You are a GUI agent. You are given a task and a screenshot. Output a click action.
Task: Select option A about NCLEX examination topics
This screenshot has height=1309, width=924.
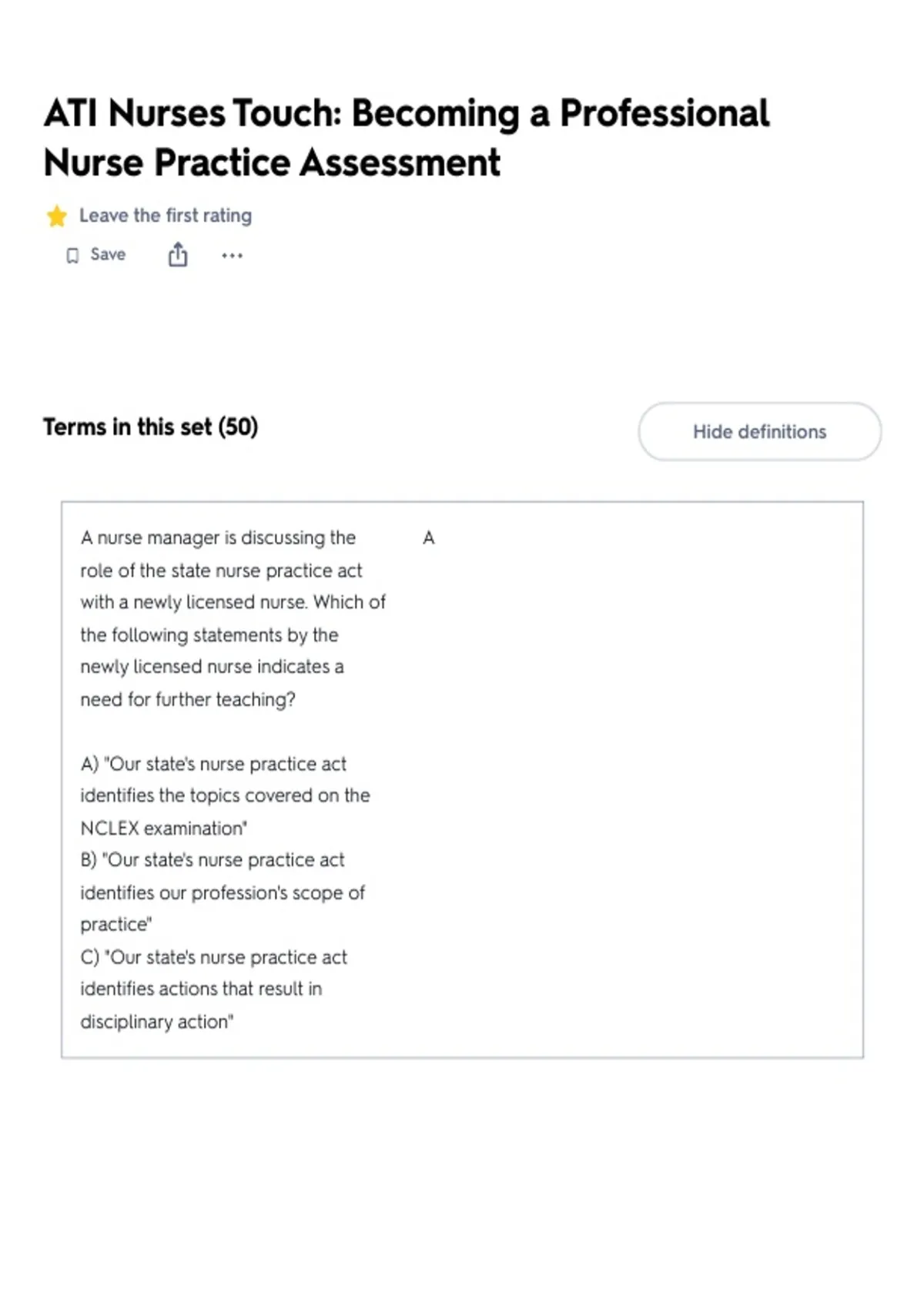point(225,796)
